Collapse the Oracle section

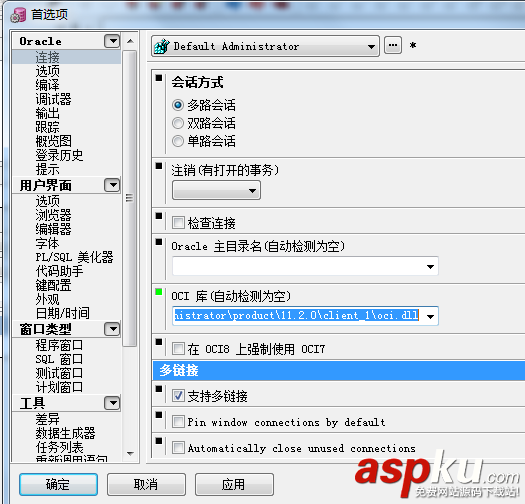click(112, 41)
